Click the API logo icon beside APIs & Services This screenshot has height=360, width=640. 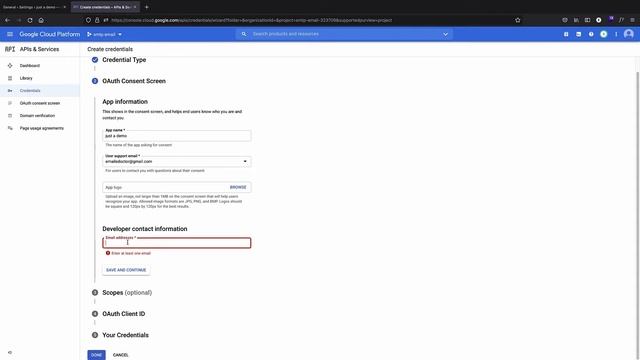pyautogui.click(x=10, y=49)
